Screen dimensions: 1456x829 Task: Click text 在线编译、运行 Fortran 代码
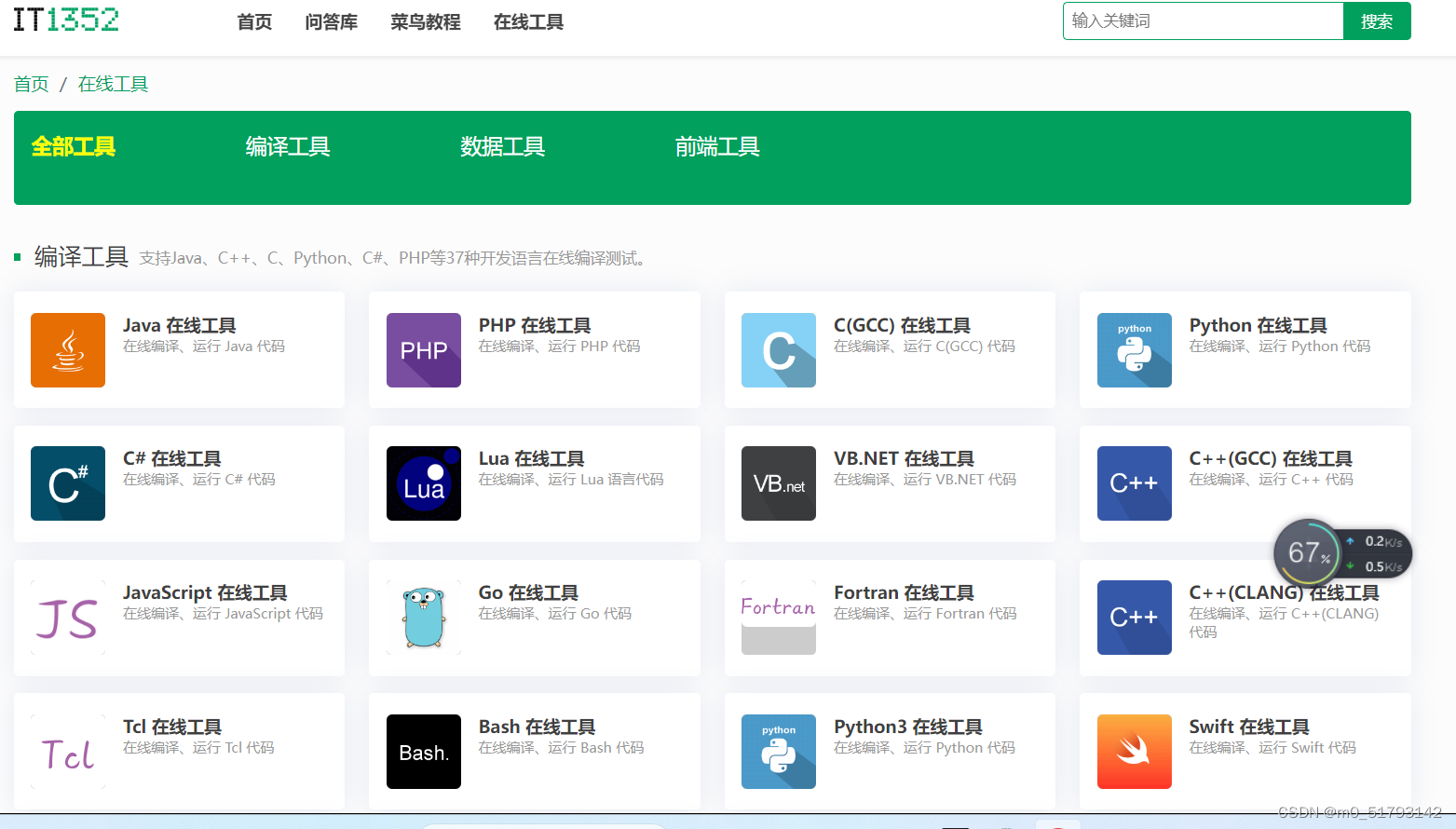(925, 614)
